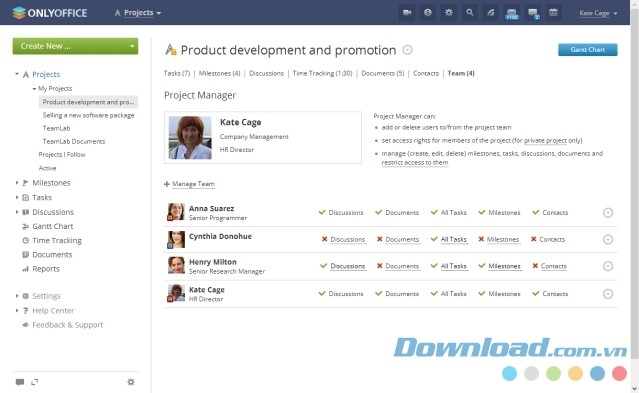Image resolution: width=639 pixels, height=393 pixels.
Task: Open the video camera icon in top bar
Action: pyautogui.click(x=407, y=13)
